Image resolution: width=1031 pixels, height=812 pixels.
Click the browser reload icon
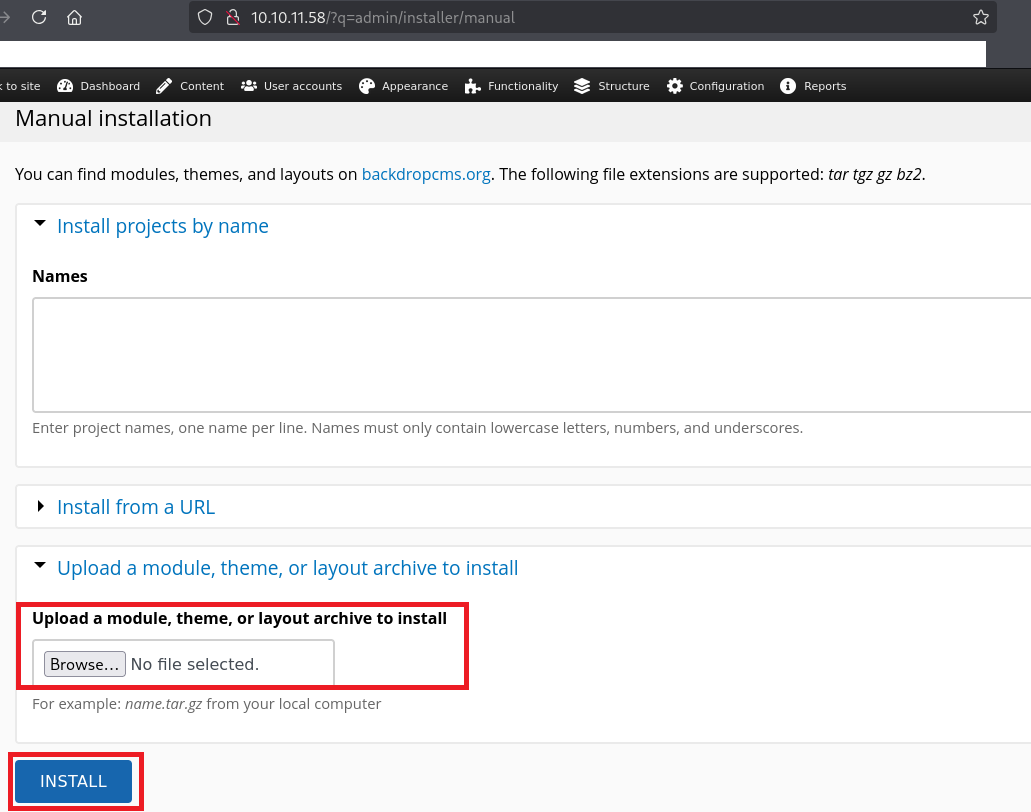coord(39,17)
